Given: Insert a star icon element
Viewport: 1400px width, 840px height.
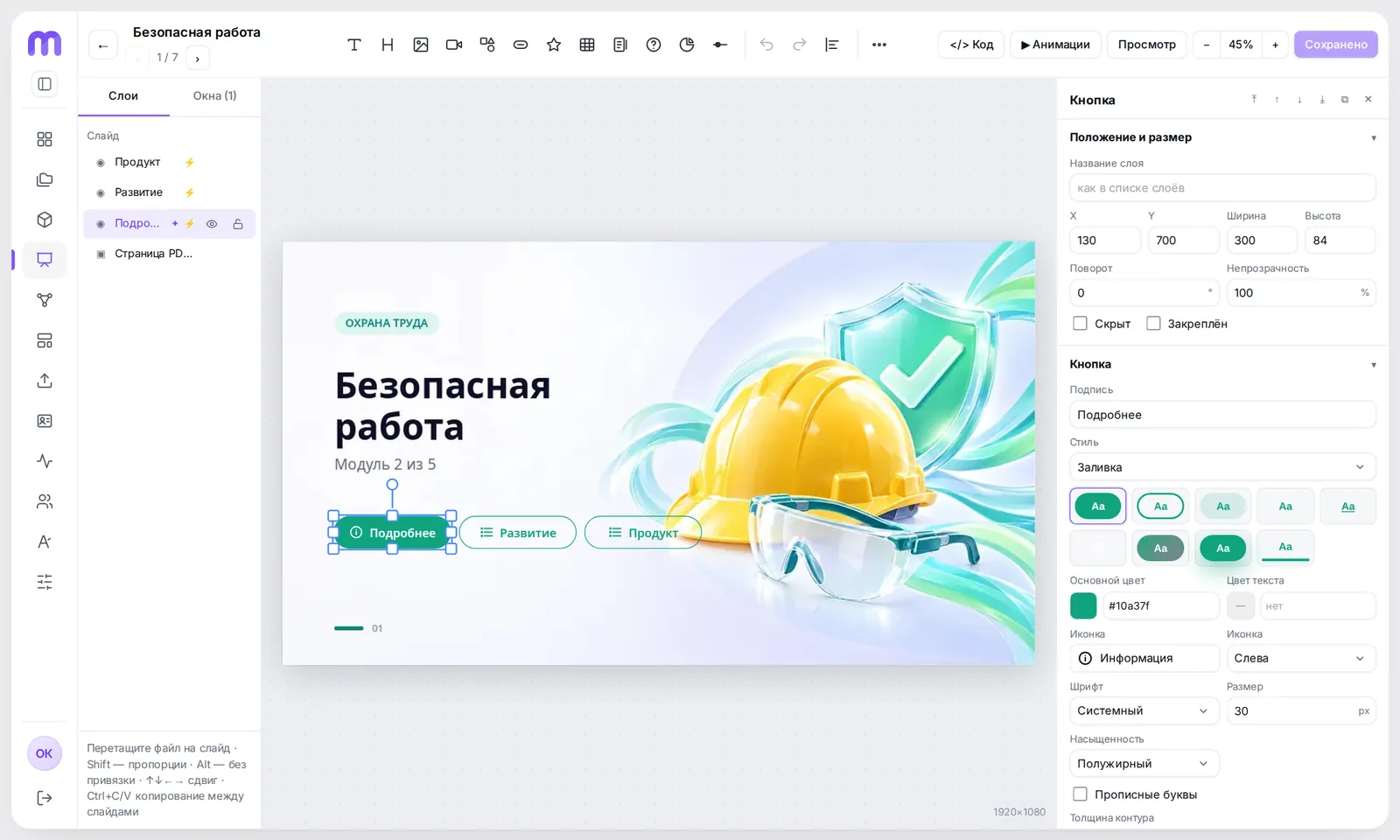Looking at the screenshot, I should pos(554,45).
